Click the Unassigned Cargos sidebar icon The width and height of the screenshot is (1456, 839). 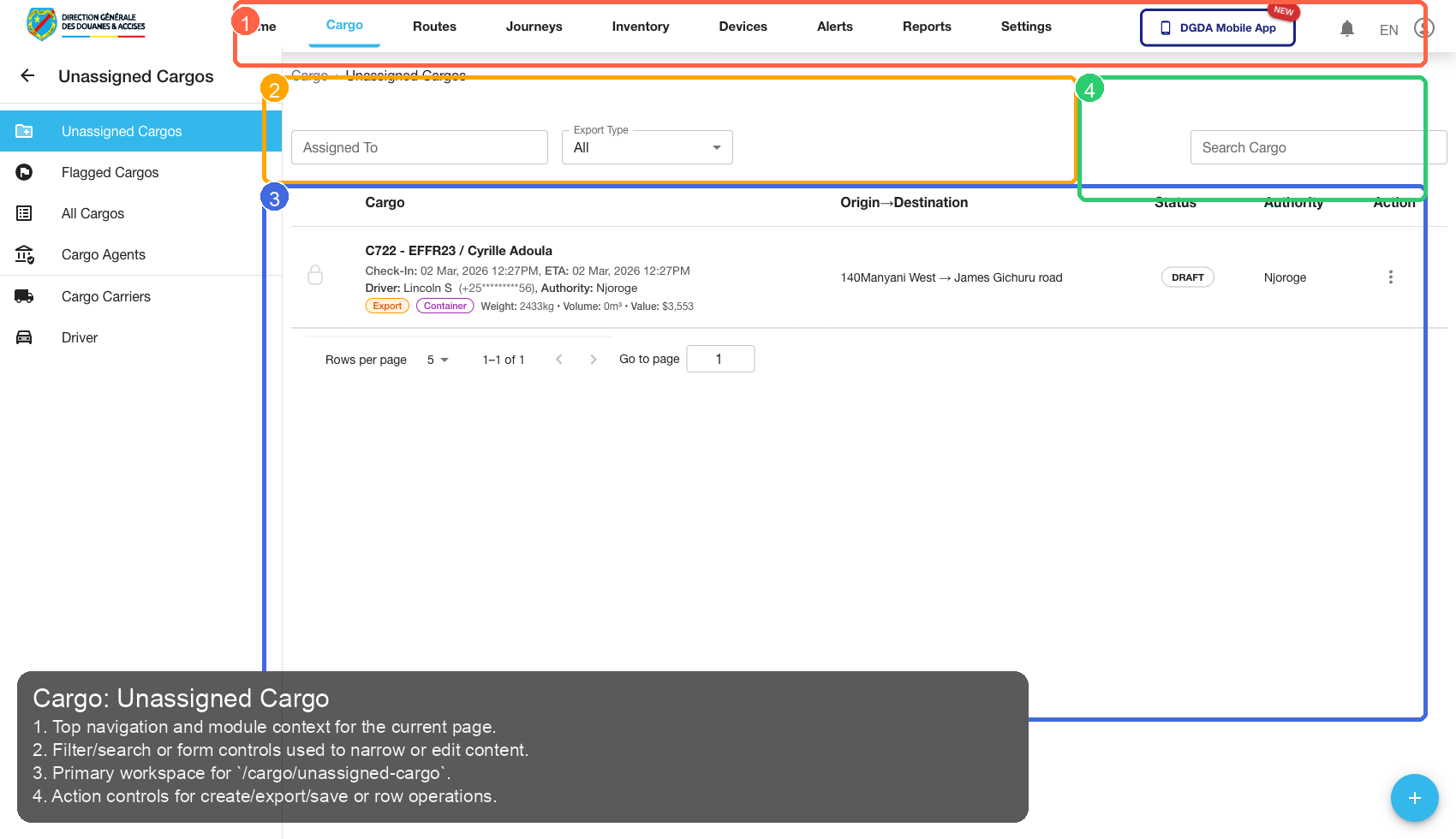coord(24,131)
